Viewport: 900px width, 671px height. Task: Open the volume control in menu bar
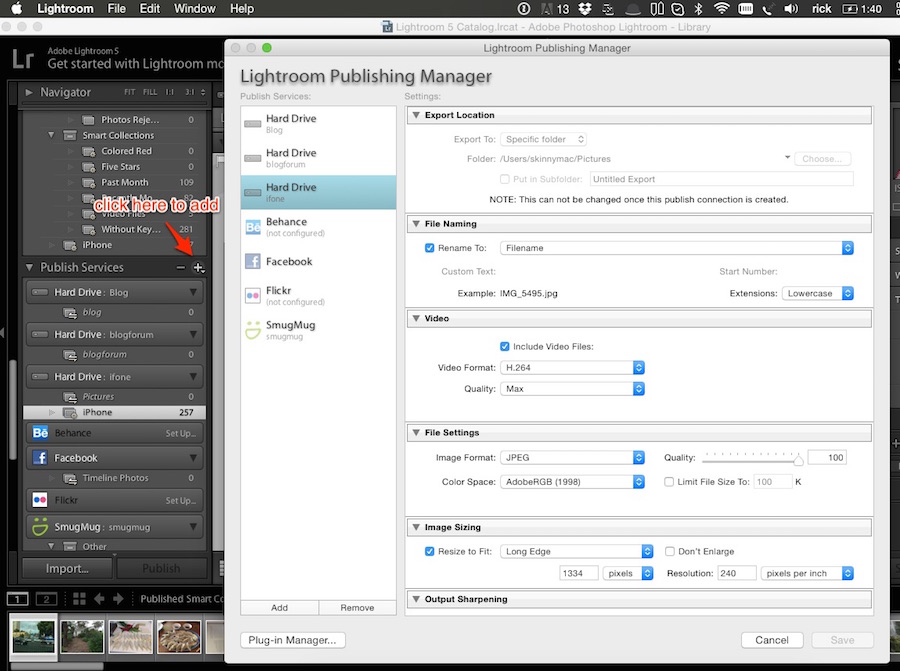(x=792, y=9)
